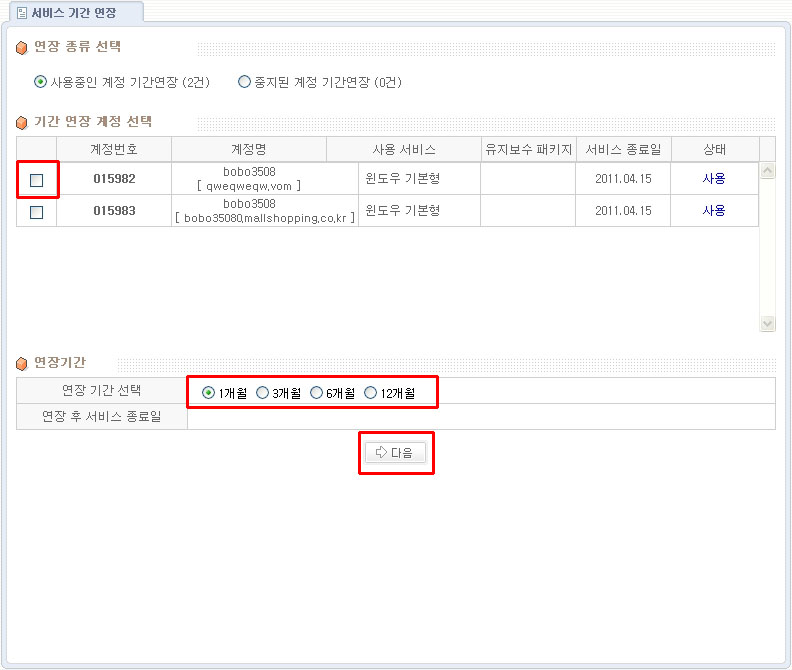This screenshot has height=670, width=792.
Task: Click the 계정번호 column header
Action: coord(114,149)
